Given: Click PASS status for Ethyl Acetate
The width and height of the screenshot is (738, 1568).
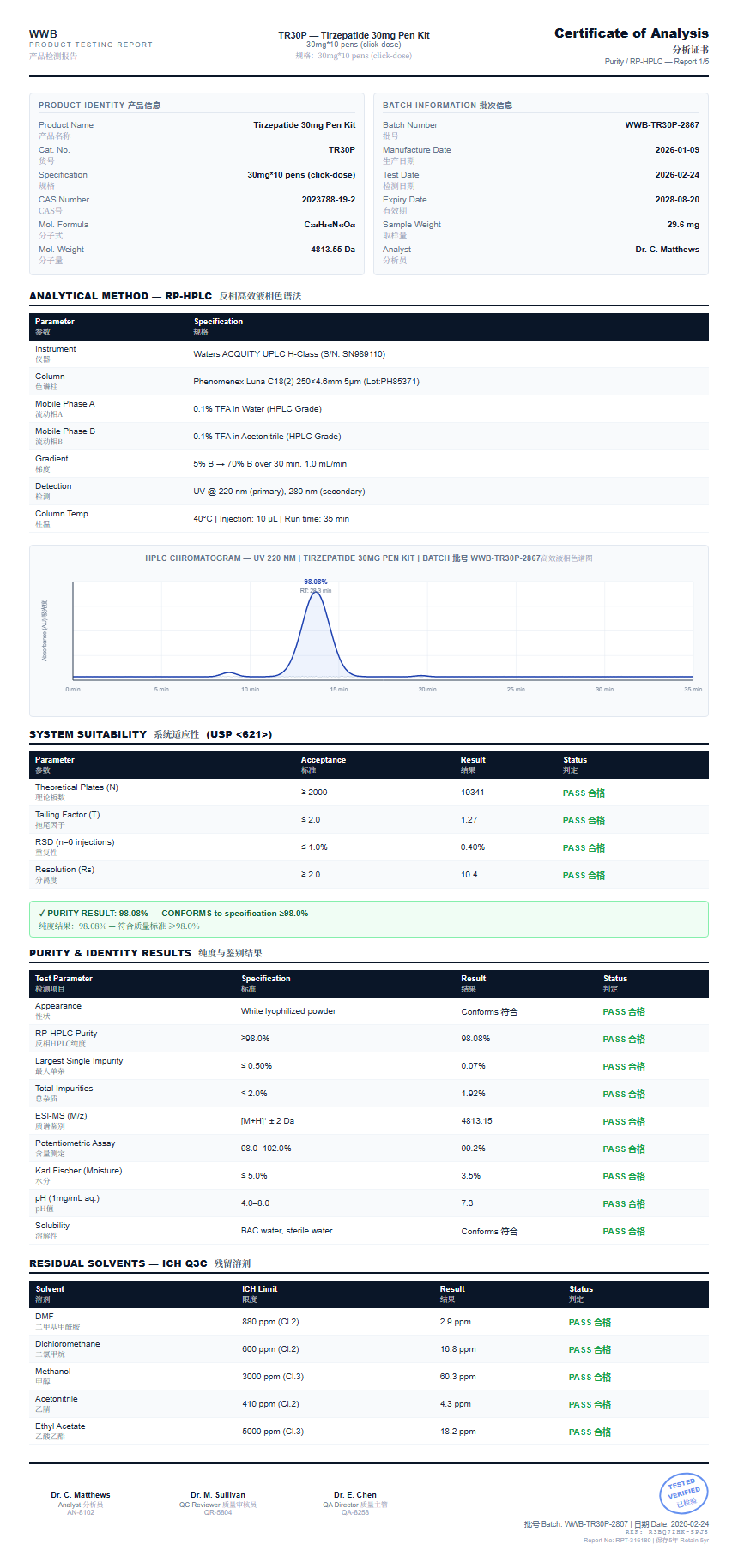Looking at the screenshot, I should pyautogui.click(x=590, y=1432).
